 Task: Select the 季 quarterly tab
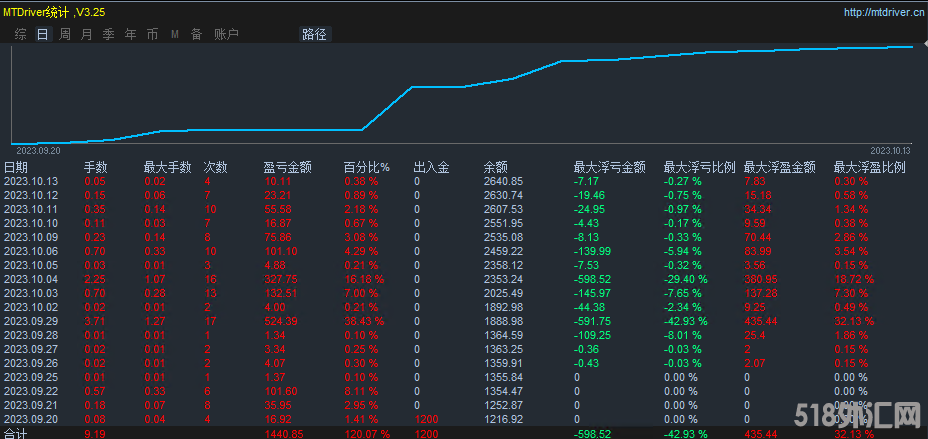(x=108, y=34)
